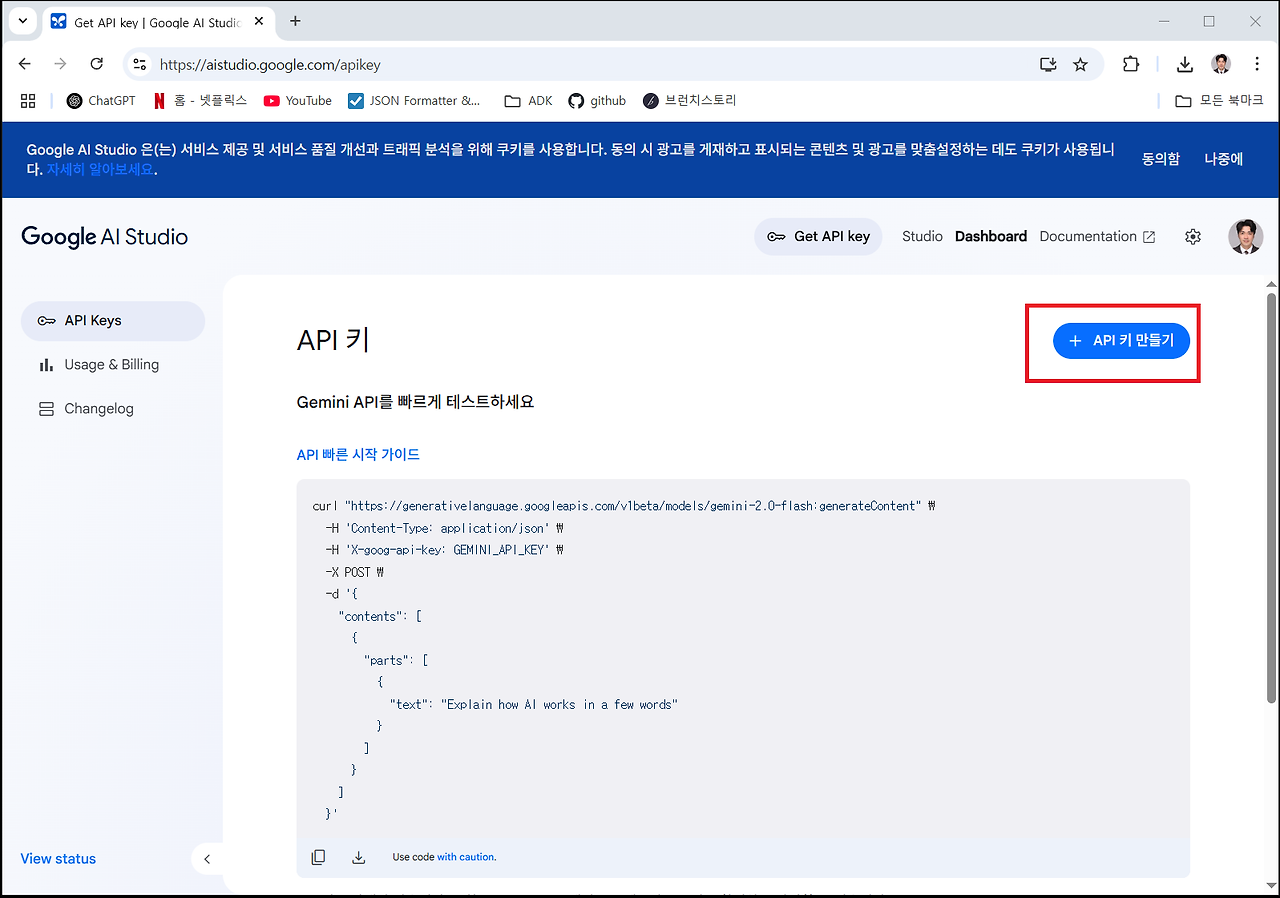
Task: Open the Chrome three-dot menu
Action: [1257, 64]
